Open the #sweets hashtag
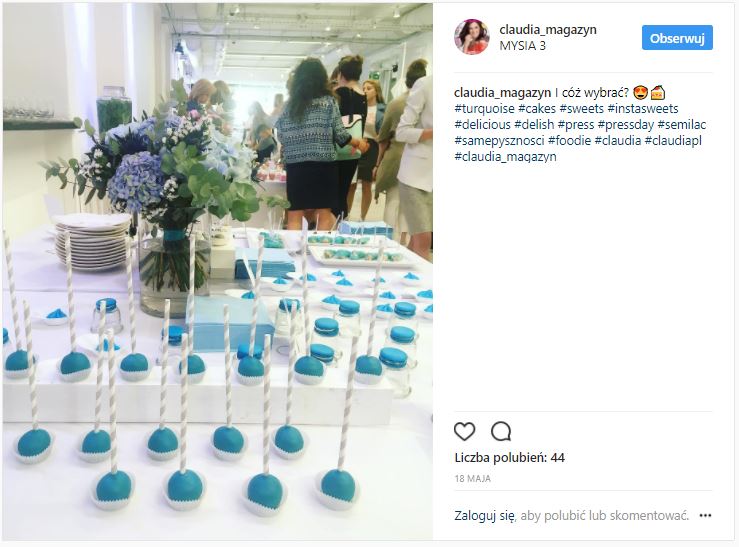This screenshot has width=739, height=547. tap(582, 109)
